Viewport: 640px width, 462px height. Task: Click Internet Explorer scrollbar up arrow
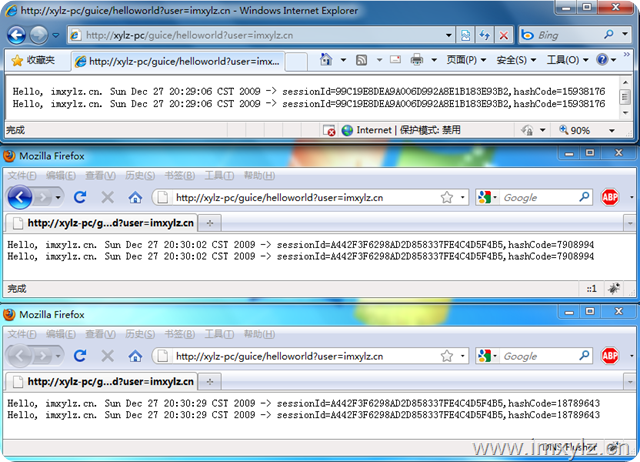(x=625, y=83)
